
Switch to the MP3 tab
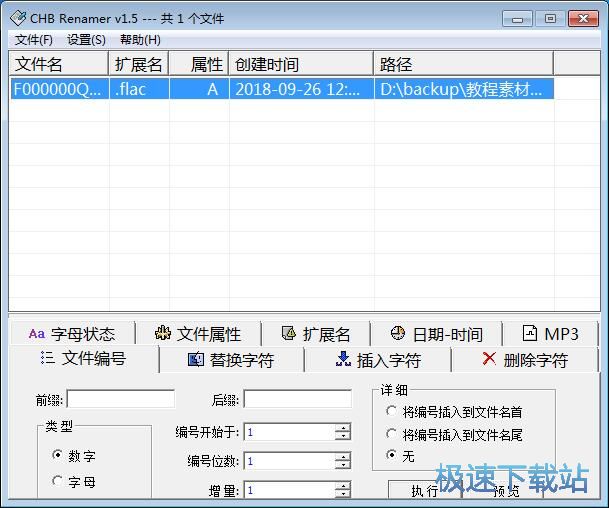[550, 334]
